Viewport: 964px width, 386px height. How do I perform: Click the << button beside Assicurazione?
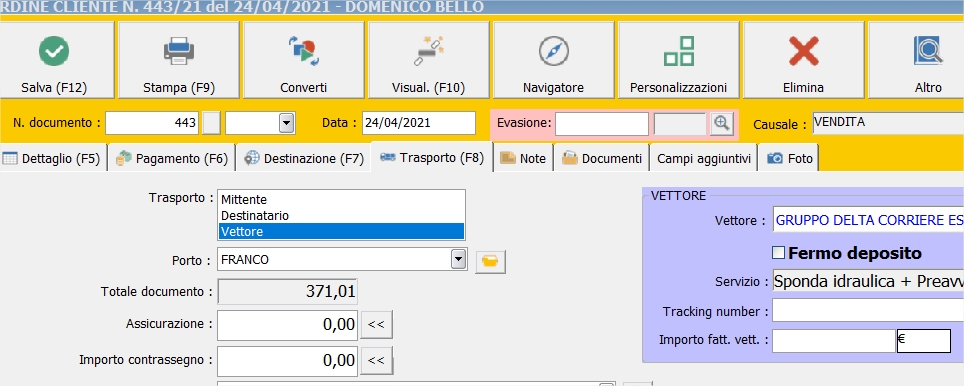376,325
